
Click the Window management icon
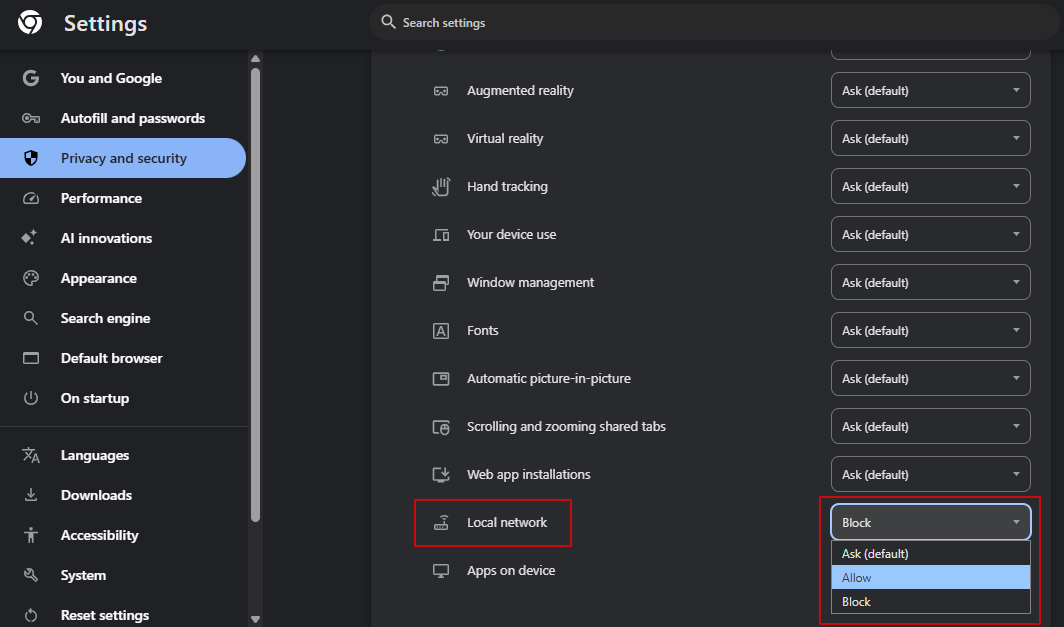441,282
